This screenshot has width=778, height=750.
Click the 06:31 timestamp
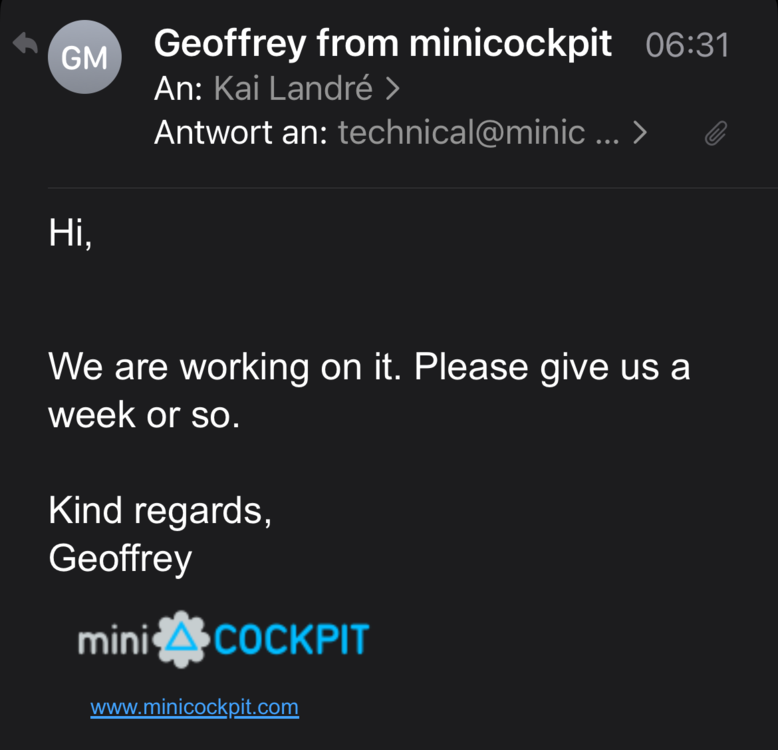[x=687, y=45]
